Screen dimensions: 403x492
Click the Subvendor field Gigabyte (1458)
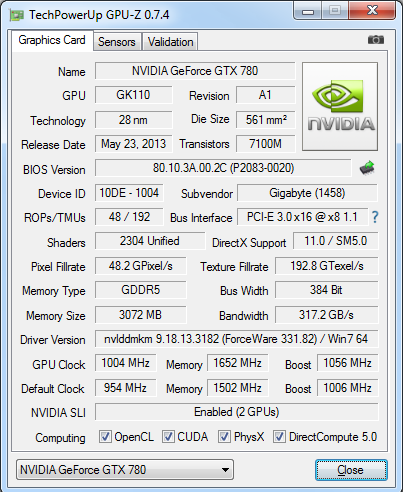click(x=307, y=193)
